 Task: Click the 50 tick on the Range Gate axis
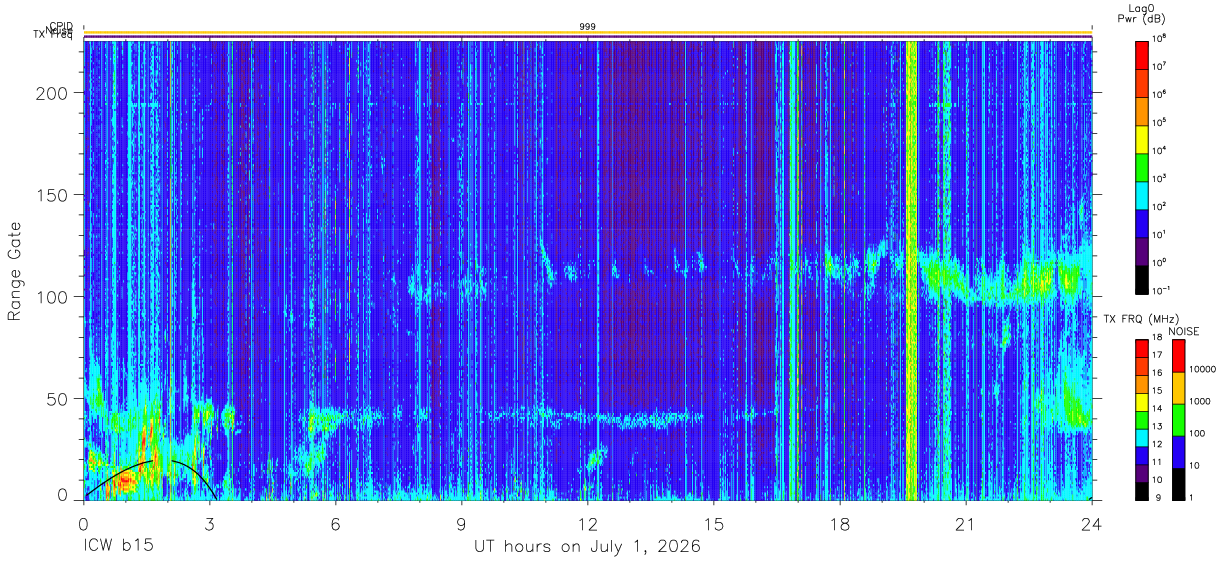click(59, 399)
